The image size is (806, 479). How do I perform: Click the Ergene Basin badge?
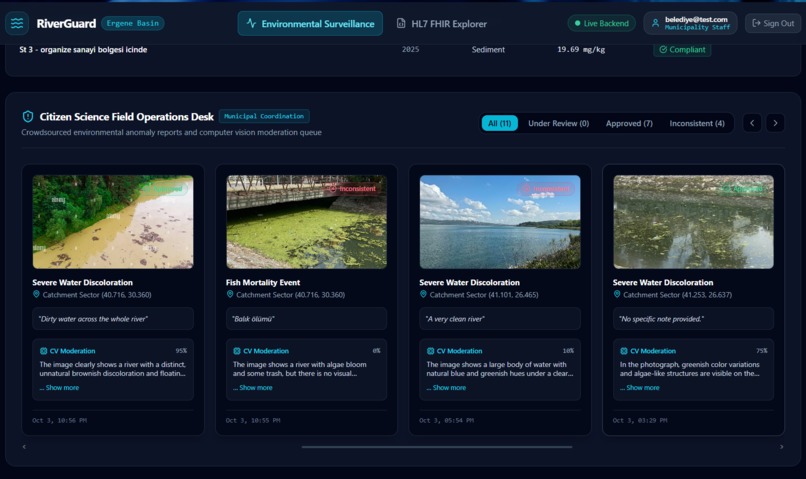point(133,23)
